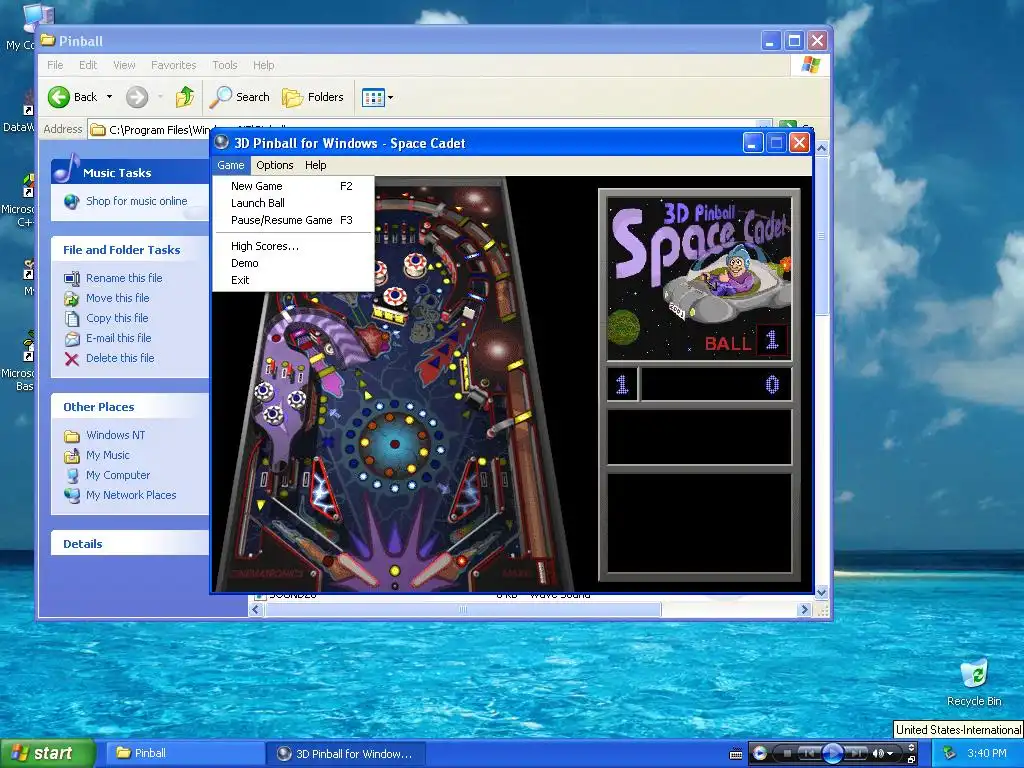This screenshot has width=1024, height=768.
Task: Click the Rename this file icon
Action: [72, 279]
